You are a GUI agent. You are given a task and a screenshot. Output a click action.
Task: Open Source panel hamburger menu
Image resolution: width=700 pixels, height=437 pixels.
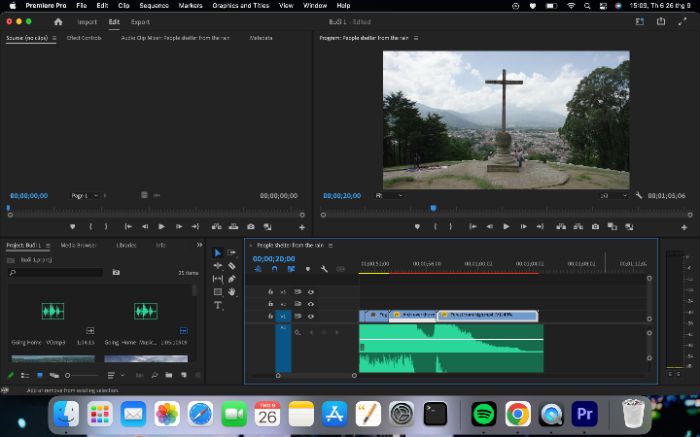[x=54, y=38]
